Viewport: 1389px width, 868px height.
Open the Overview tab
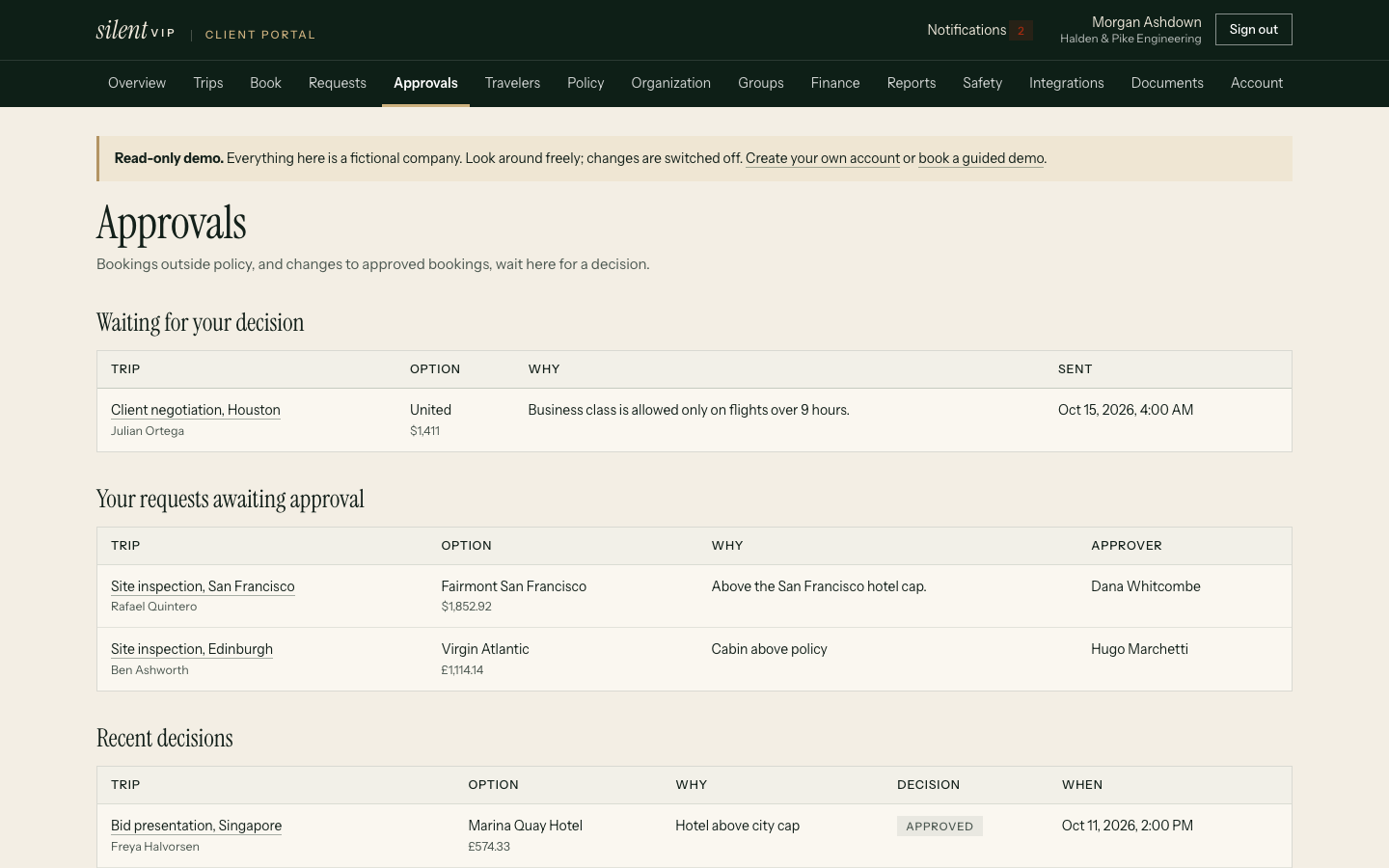point(137,83)
